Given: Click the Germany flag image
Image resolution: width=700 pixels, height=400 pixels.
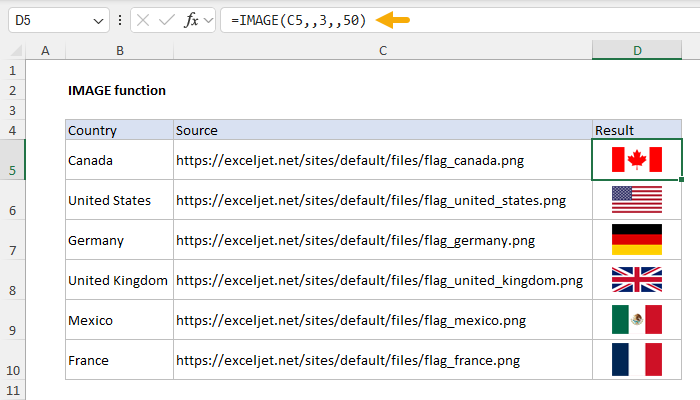Looking at the screenshot, I should click(x=637, y=240).
